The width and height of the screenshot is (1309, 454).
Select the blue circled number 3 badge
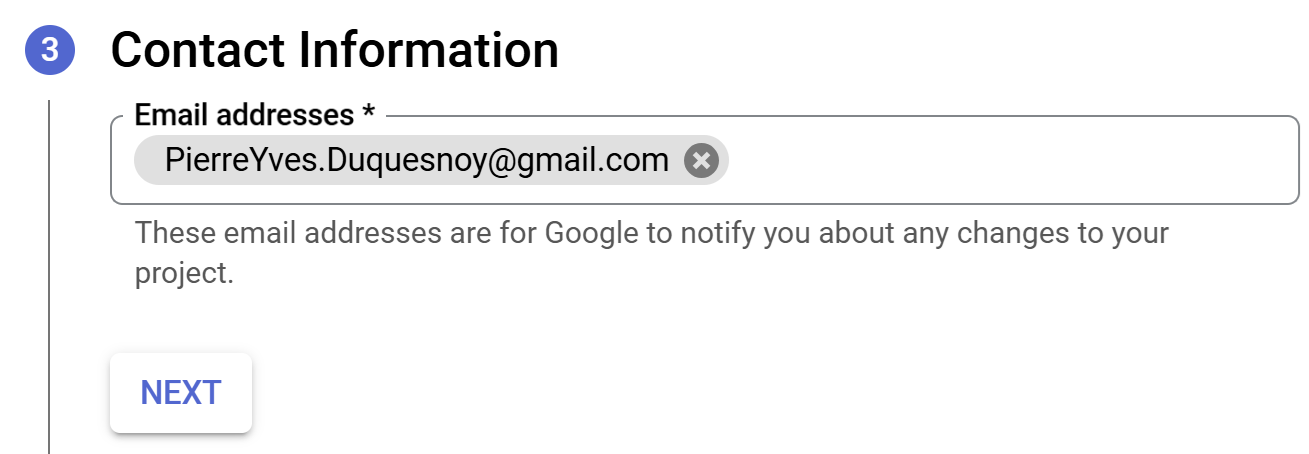point(50,50)
